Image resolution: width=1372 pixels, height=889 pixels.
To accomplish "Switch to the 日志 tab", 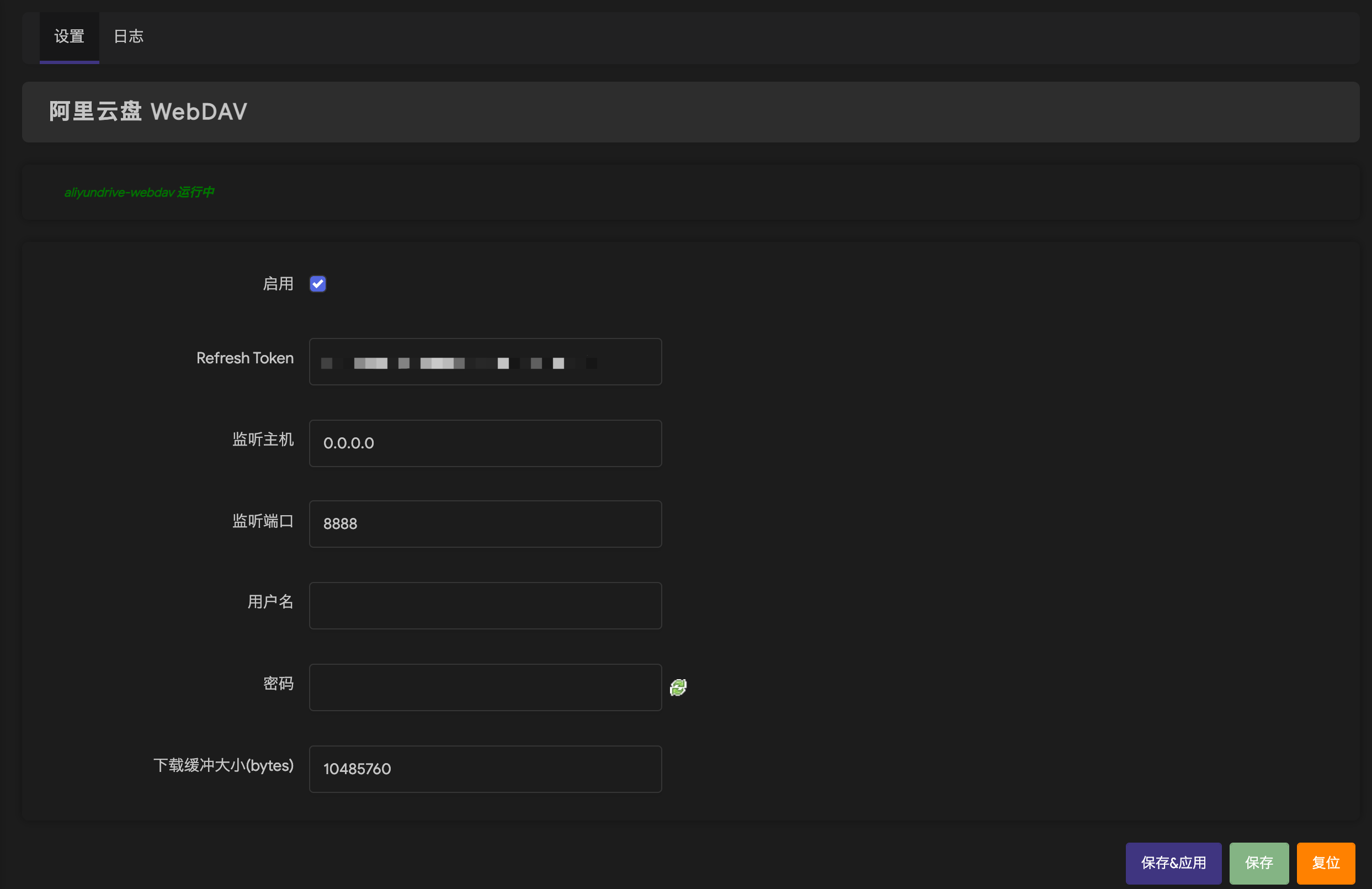I will [128, 36].
